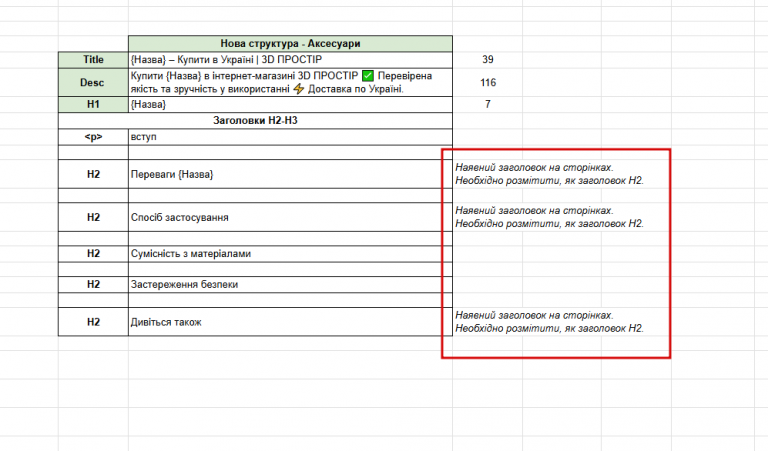Click the 'Наявний заголовок' note next to 'Дивіться також'
768x451 pixels.
click(x=549, y=322)
